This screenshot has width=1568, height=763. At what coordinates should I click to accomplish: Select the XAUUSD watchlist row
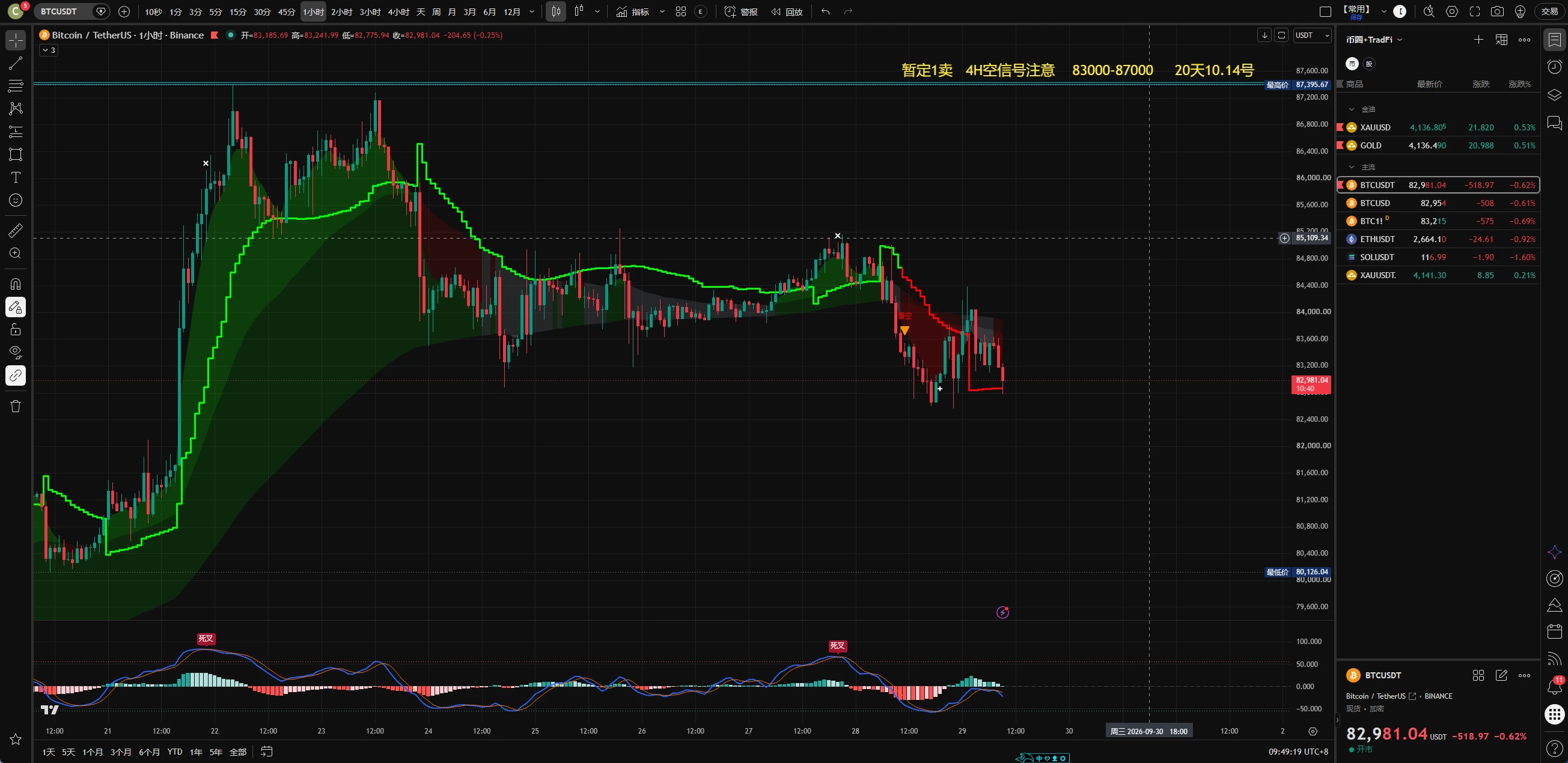point(1438,127)
